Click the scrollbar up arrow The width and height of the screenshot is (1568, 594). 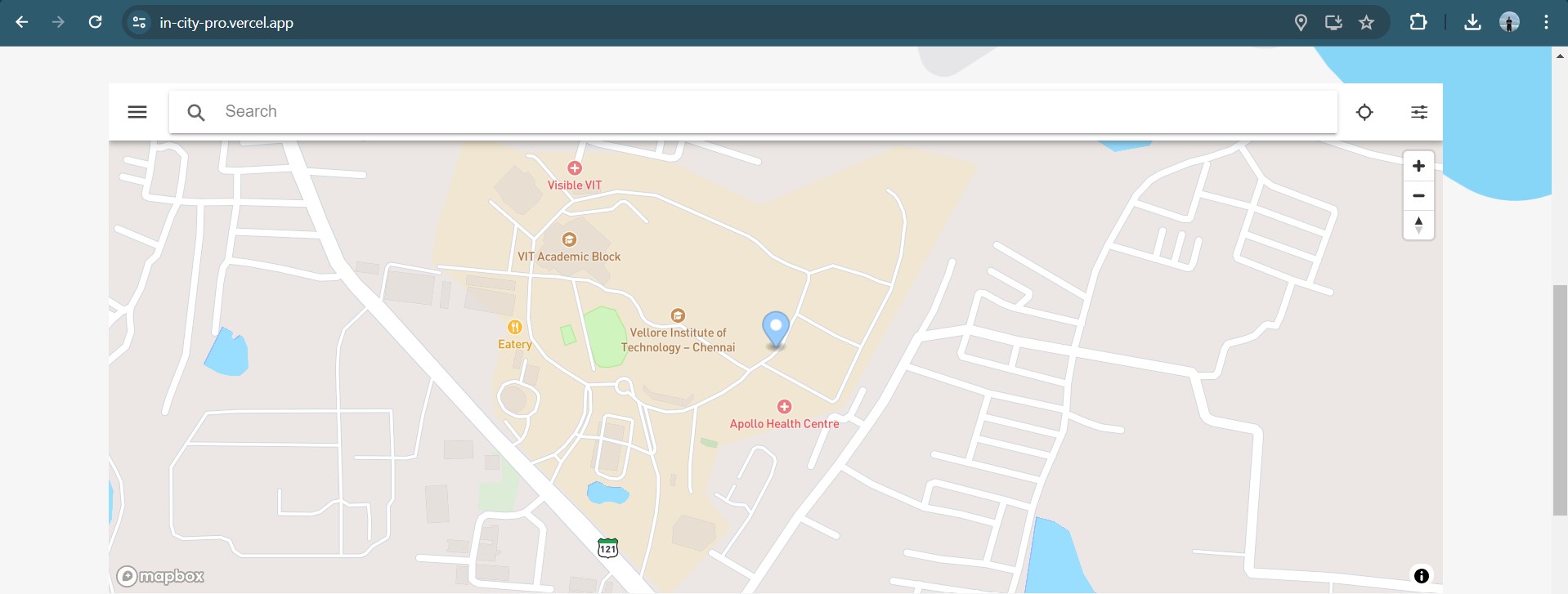[1560, 56]
